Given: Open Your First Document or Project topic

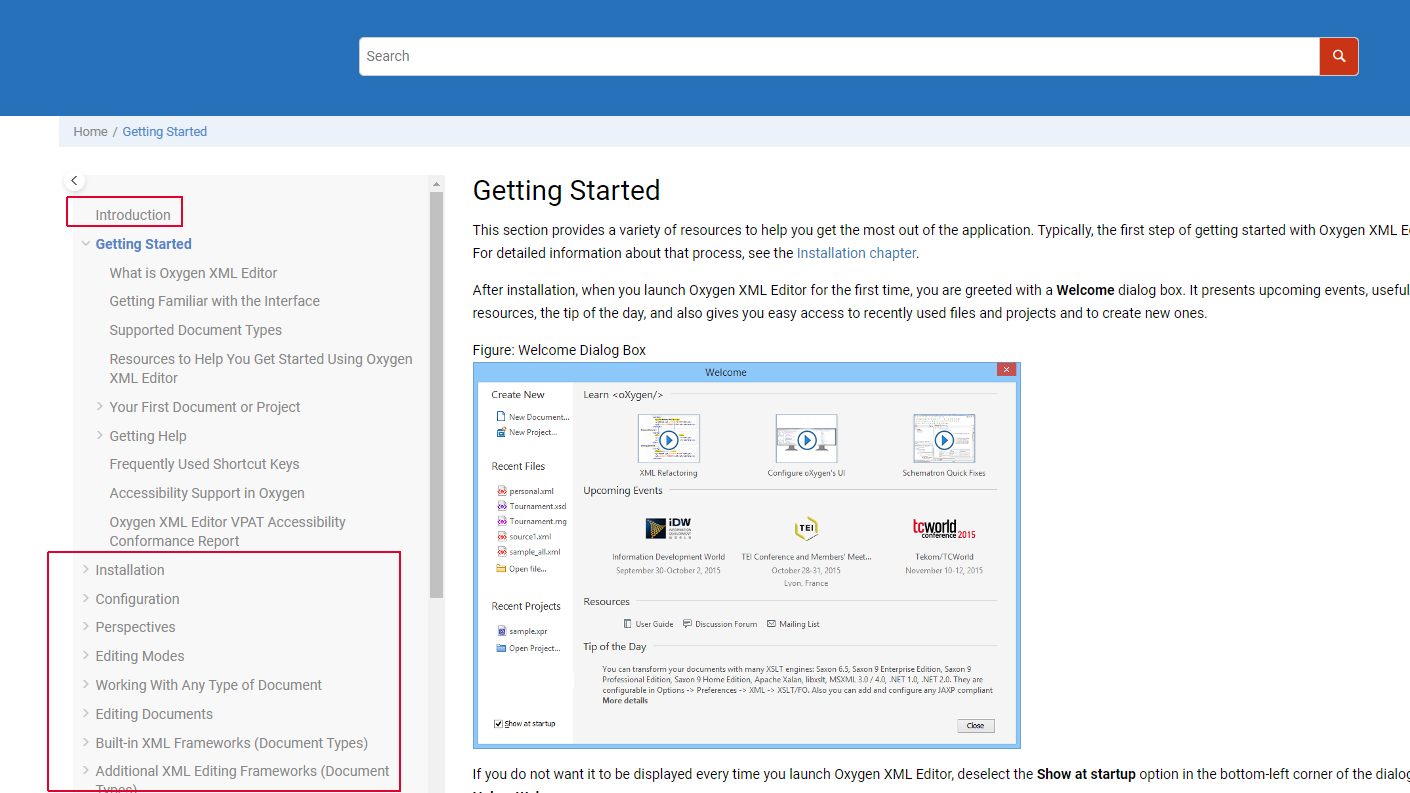Looking at the screenshot, I should click(x=205, y=407).
